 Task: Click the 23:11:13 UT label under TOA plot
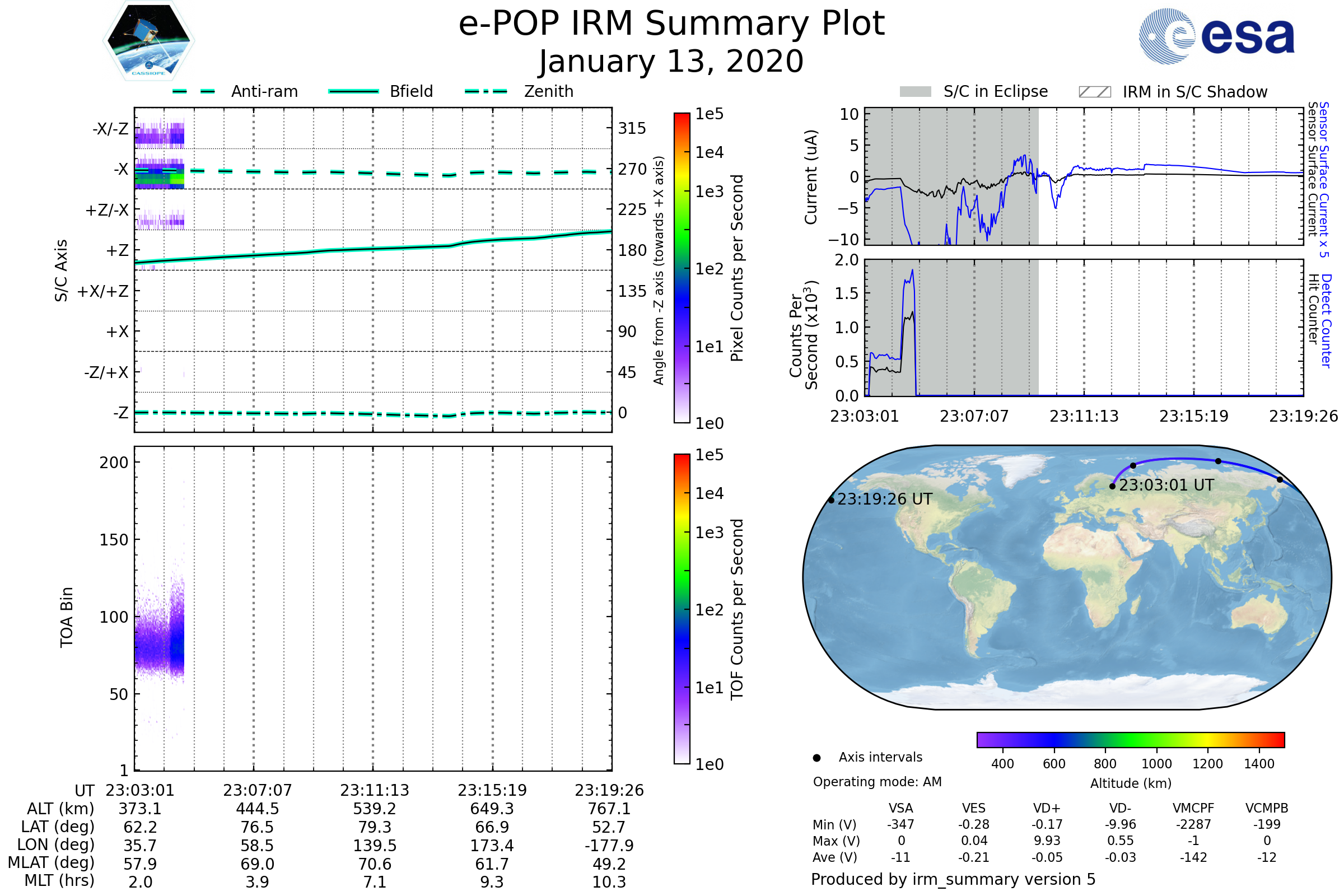(x=375, y=790)
